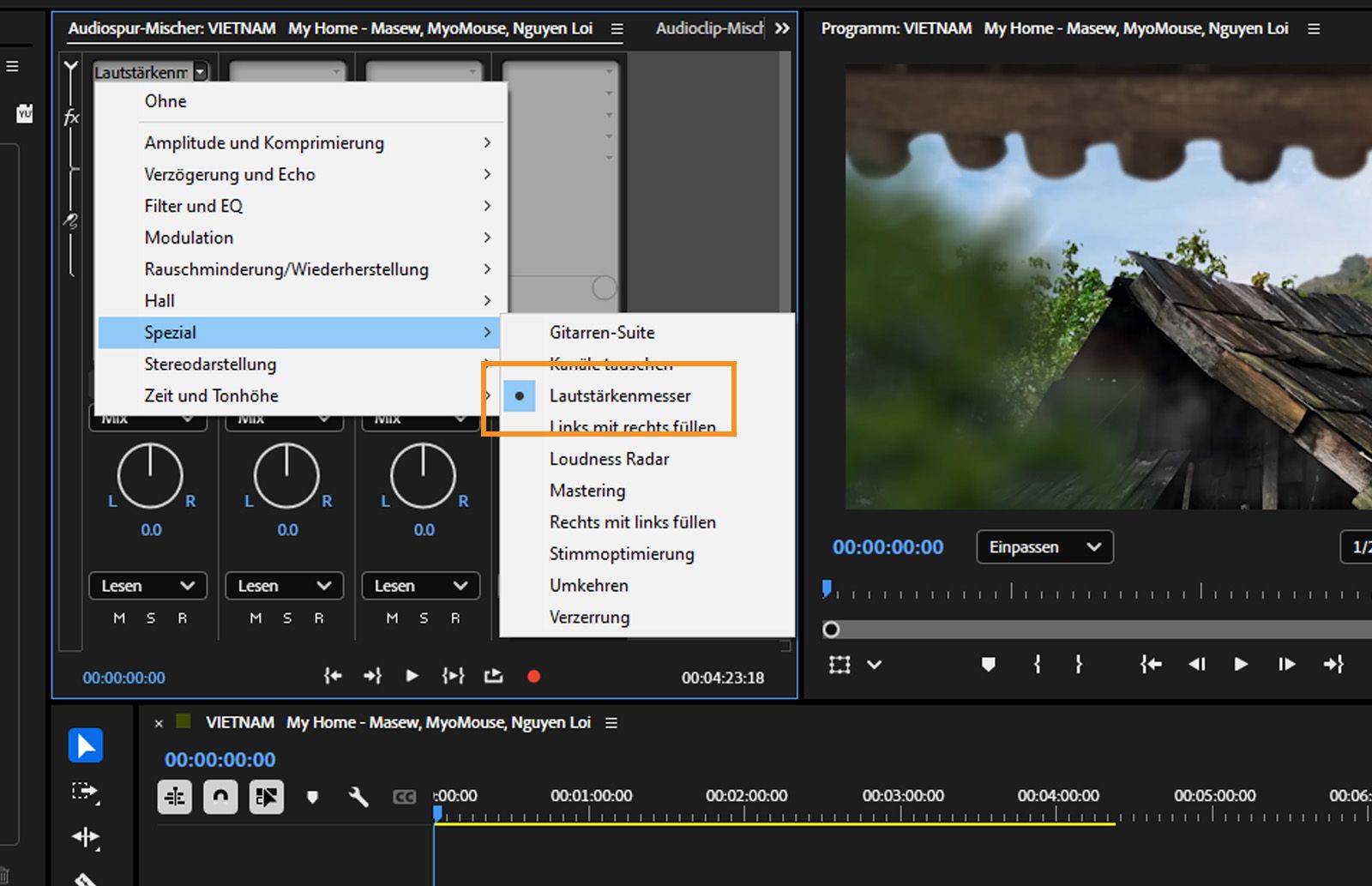This screenshot has height=886, width=1372.
Task: Solo the leftmost mixer track (S)
Action: [151, 618]
